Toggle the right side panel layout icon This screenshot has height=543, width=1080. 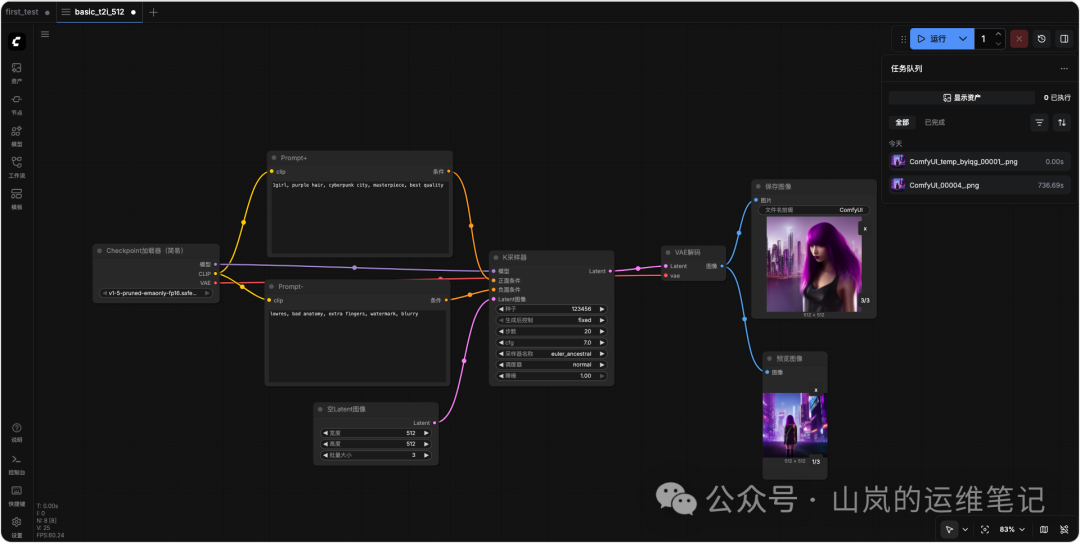(x=1063, y=39)
